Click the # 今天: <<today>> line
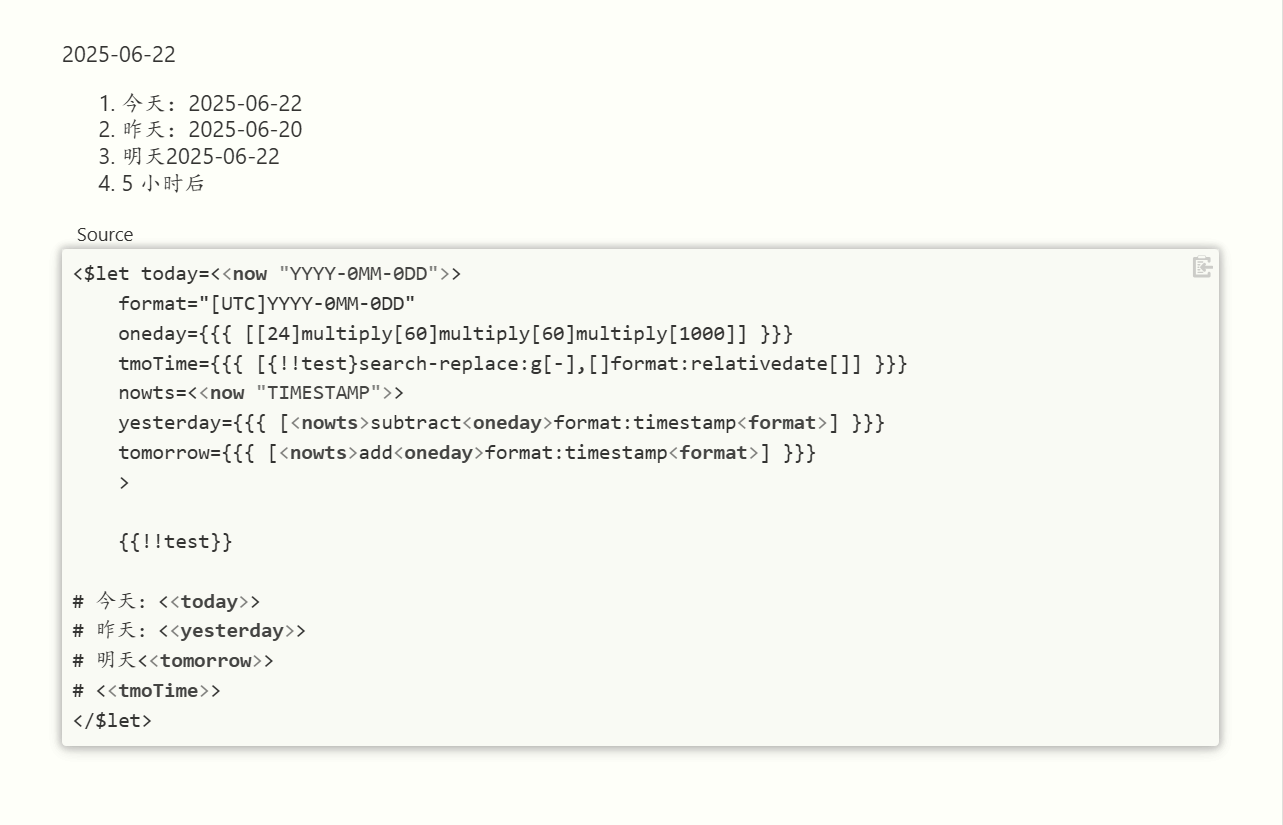Viewport: 1283px width, 825px height. (x=166, y=602)
